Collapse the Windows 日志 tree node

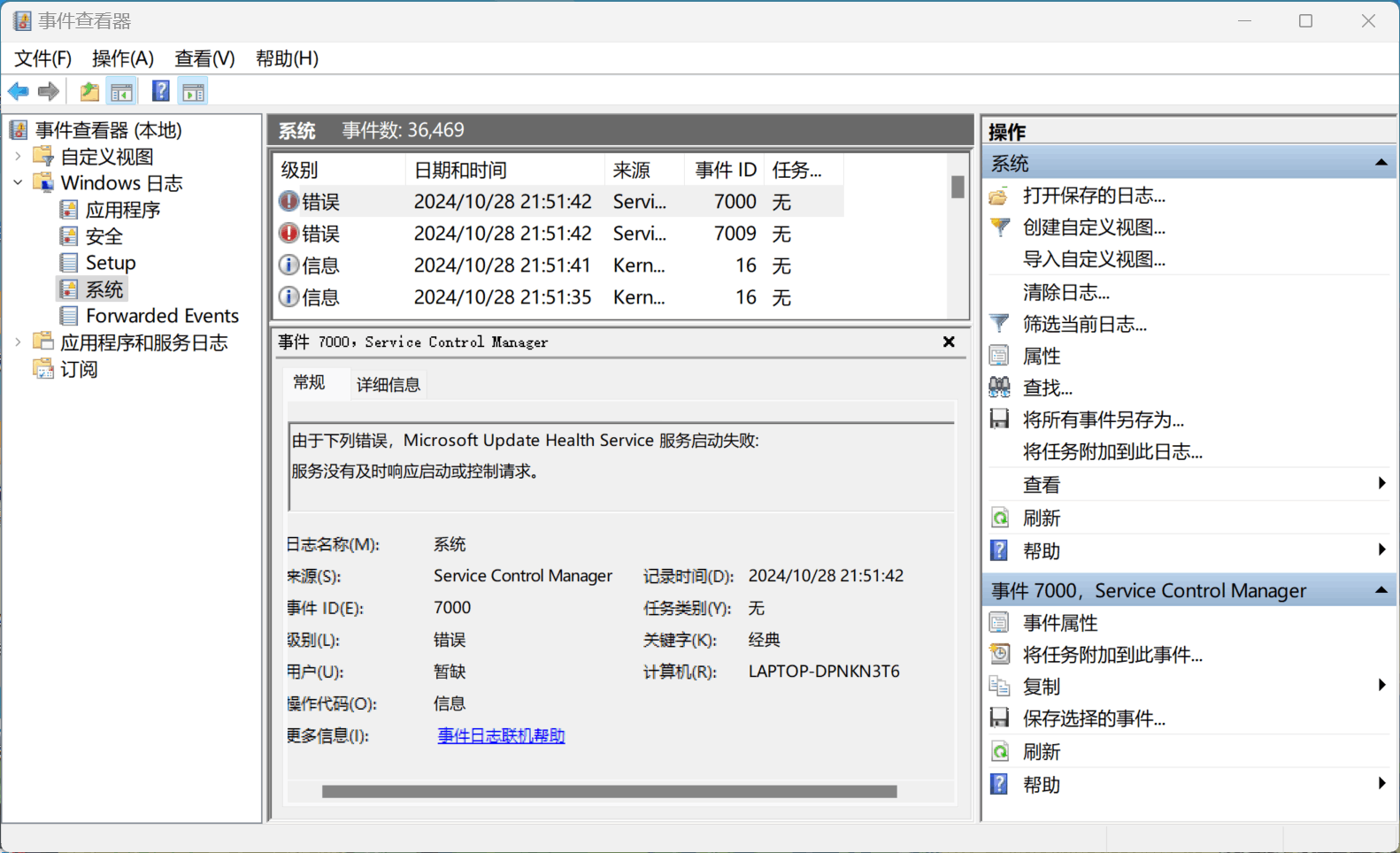[x=18, y=183]
